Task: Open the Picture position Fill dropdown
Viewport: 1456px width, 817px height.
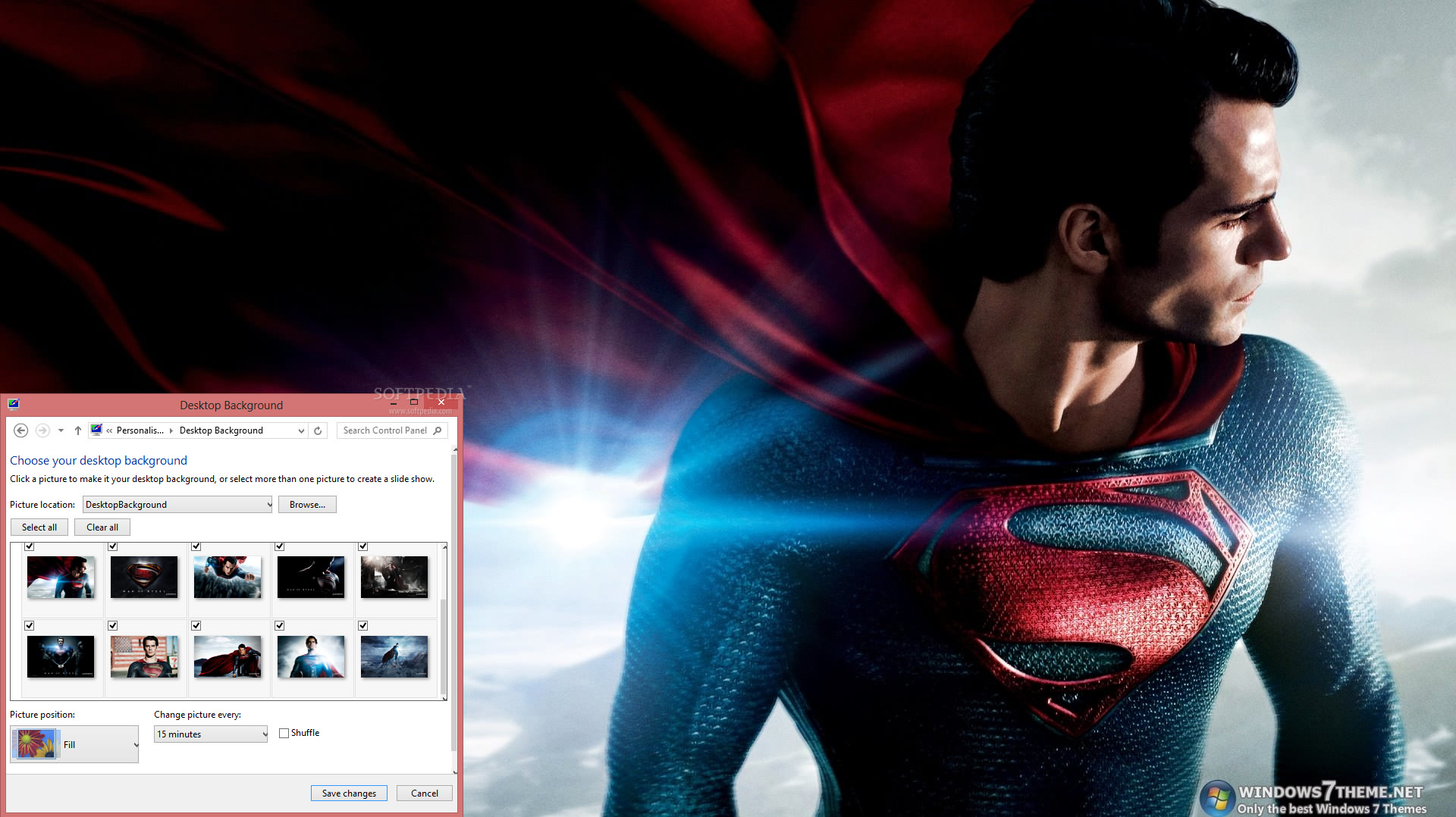Action: (x=74, y=744)
